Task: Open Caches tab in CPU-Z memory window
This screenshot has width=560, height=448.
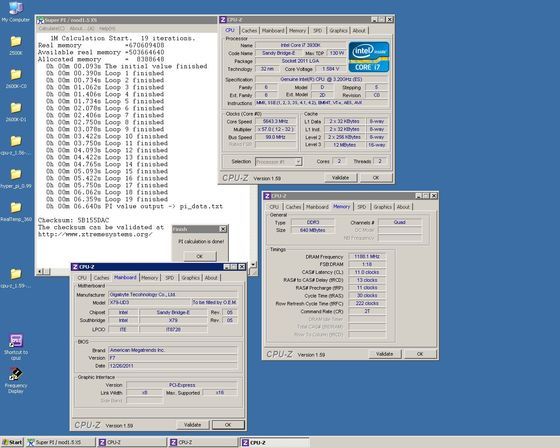Action: click(294, 207)
